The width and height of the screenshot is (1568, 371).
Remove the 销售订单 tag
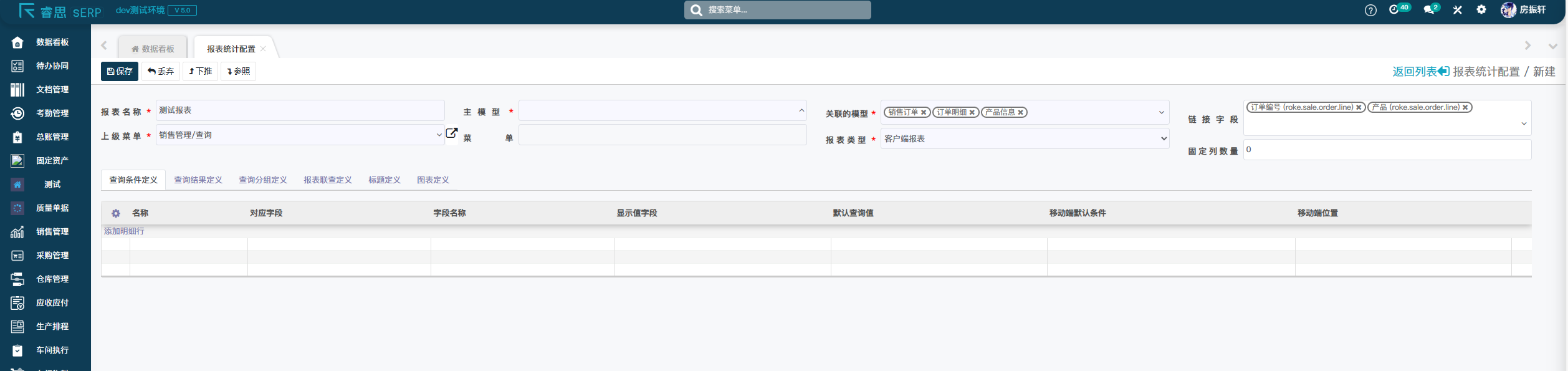coord(924,112)
